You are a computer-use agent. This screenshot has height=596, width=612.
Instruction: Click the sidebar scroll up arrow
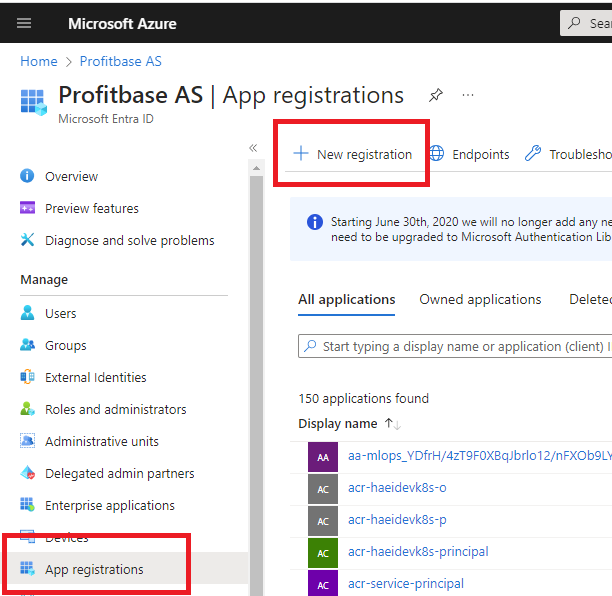click(x=256, y=168)
